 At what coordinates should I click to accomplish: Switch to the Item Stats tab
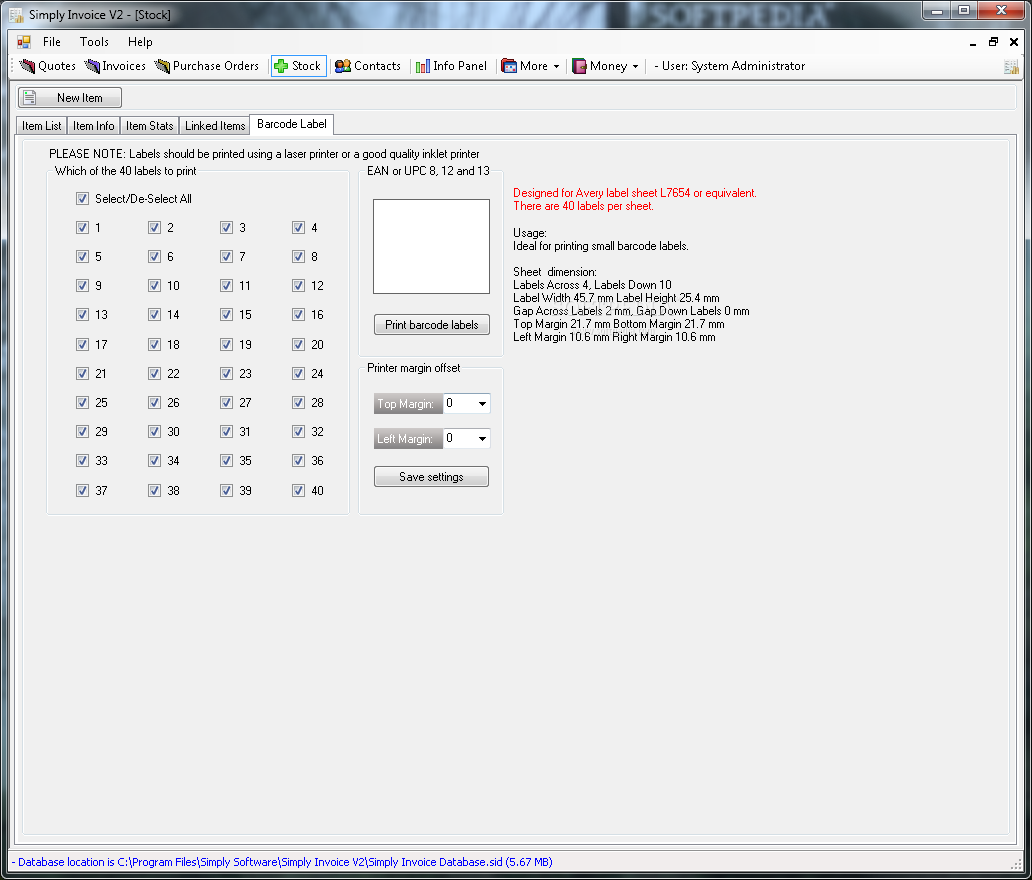click(149, 126)
